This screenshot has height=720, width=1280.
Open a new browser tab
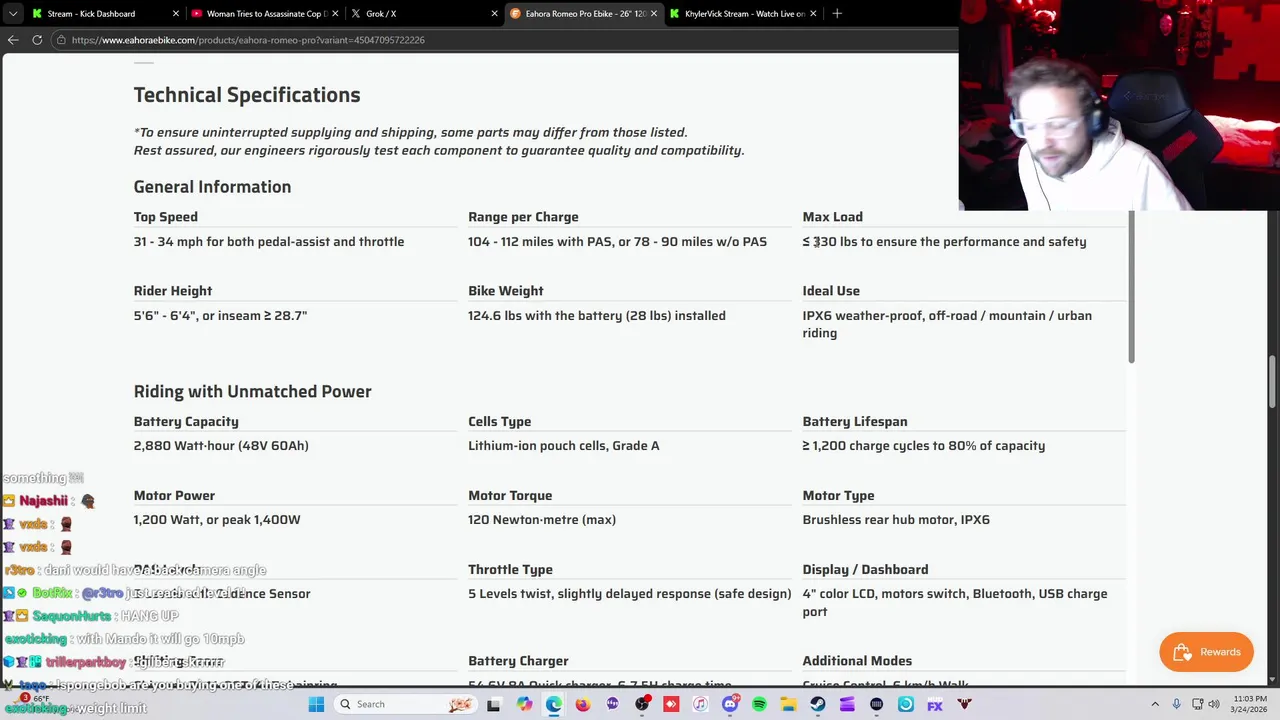[x=837, y=13]
